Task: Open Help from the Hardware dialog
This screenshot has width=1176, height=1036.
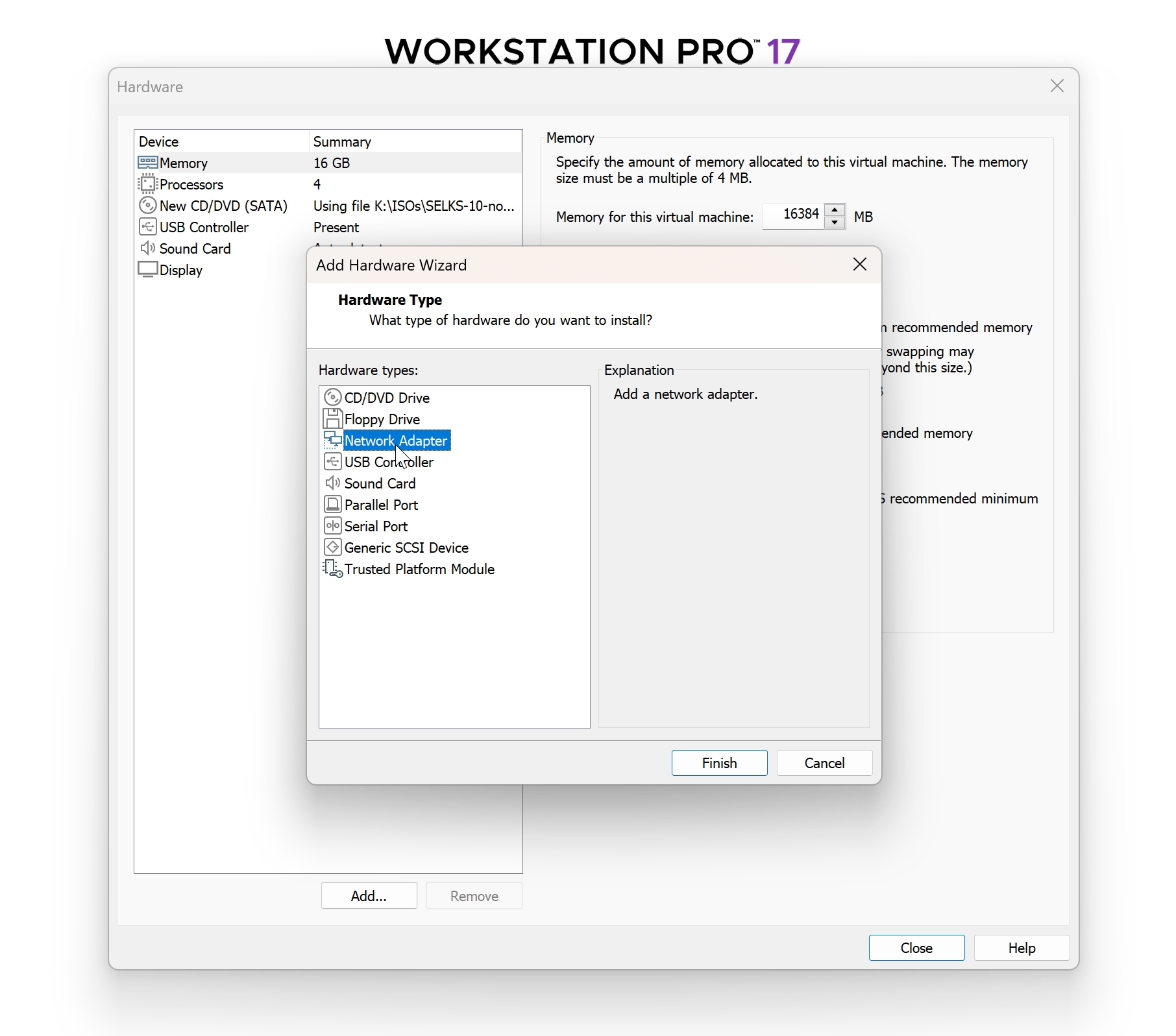Action: 1021,948
